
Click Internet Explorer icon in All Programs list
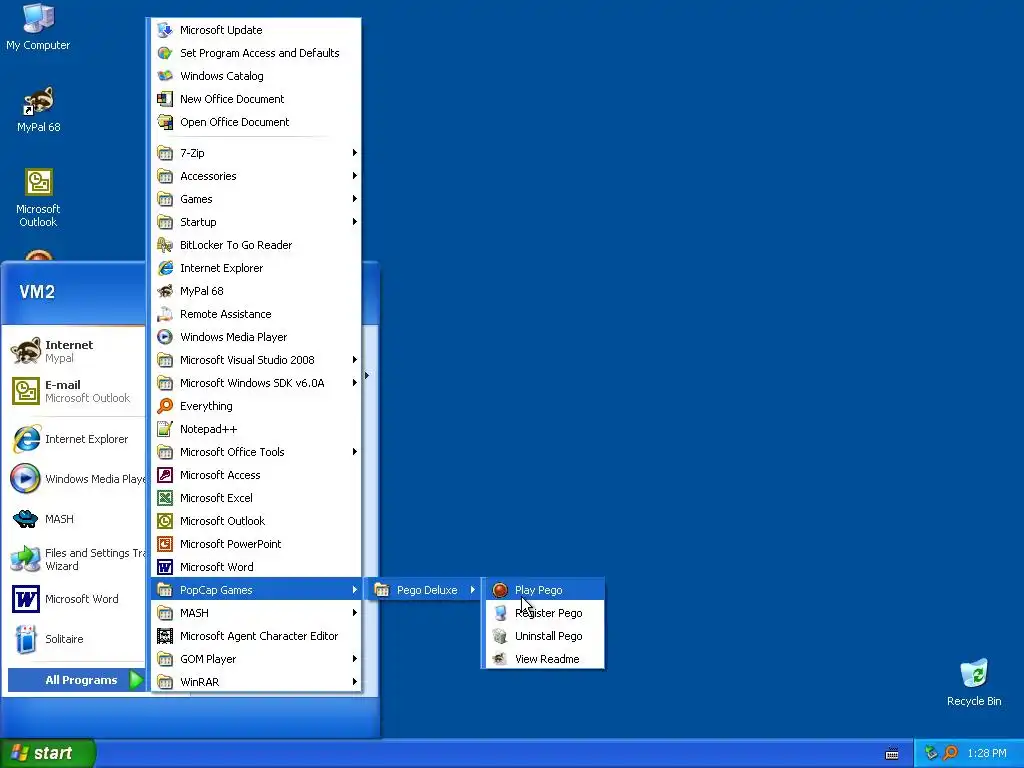click(x=165, y=268)
